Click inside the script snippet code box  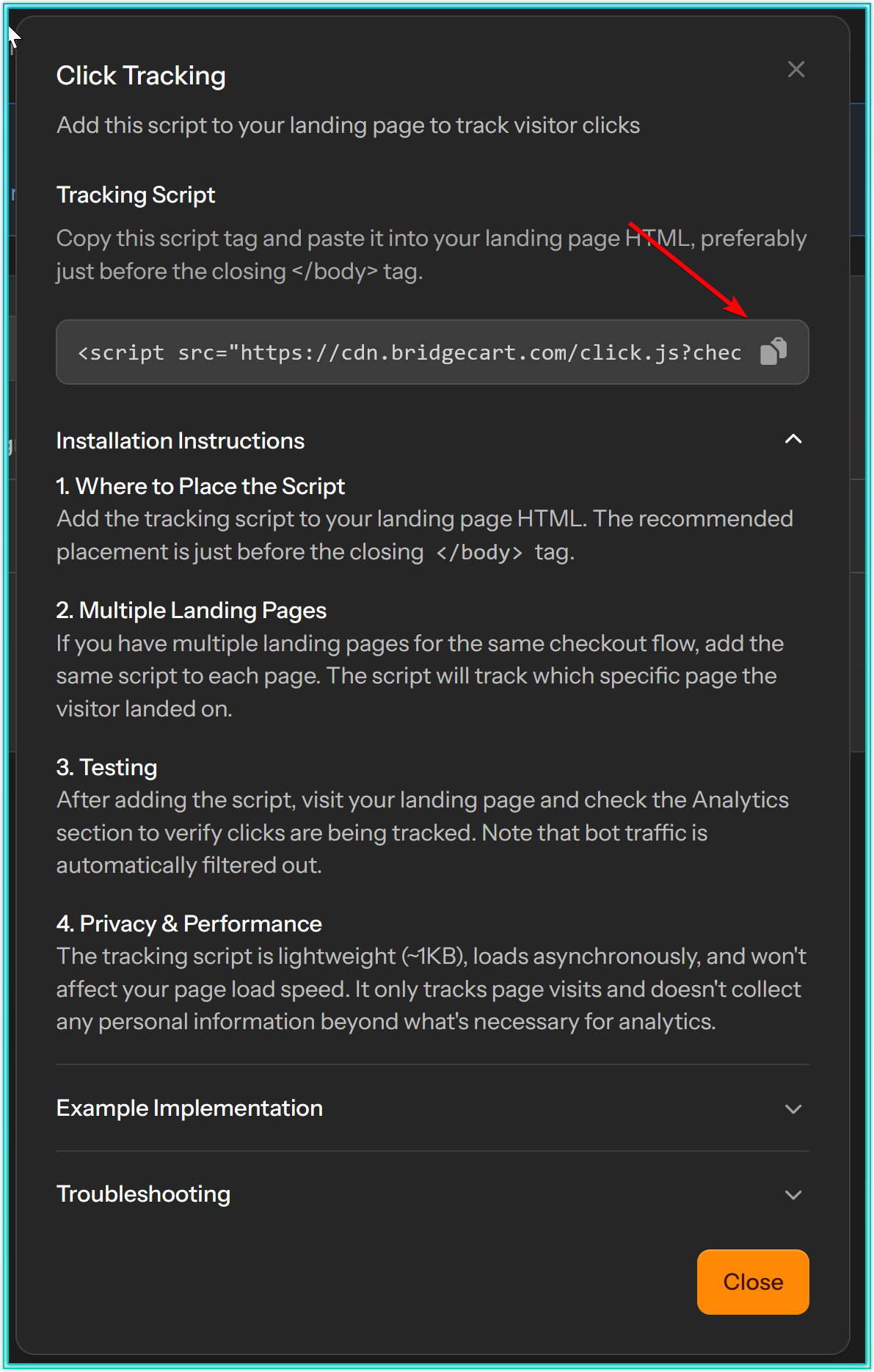pos(409,352)
